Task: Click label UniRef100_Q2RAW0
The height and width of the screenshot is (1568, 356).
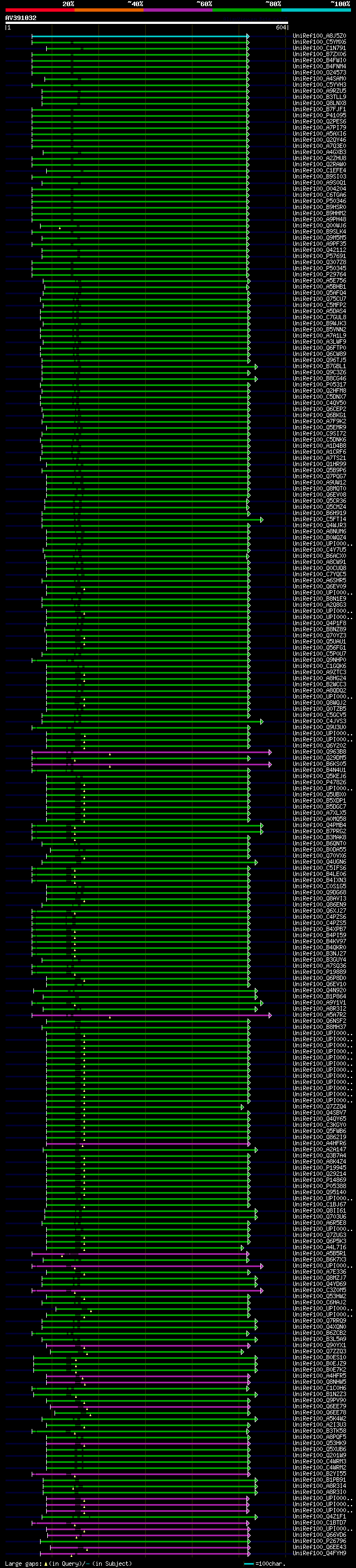Action: 319,164
